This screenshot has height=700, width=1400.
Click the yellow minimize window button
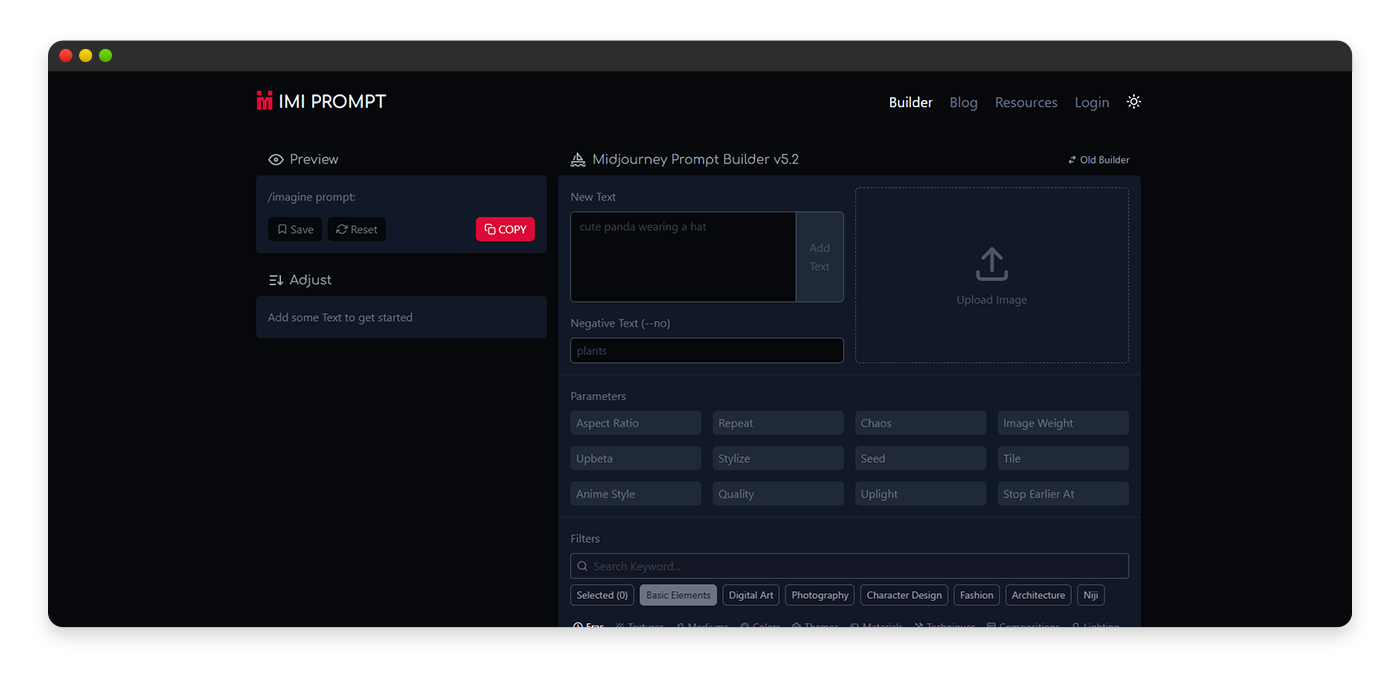[x=85, y=56]
